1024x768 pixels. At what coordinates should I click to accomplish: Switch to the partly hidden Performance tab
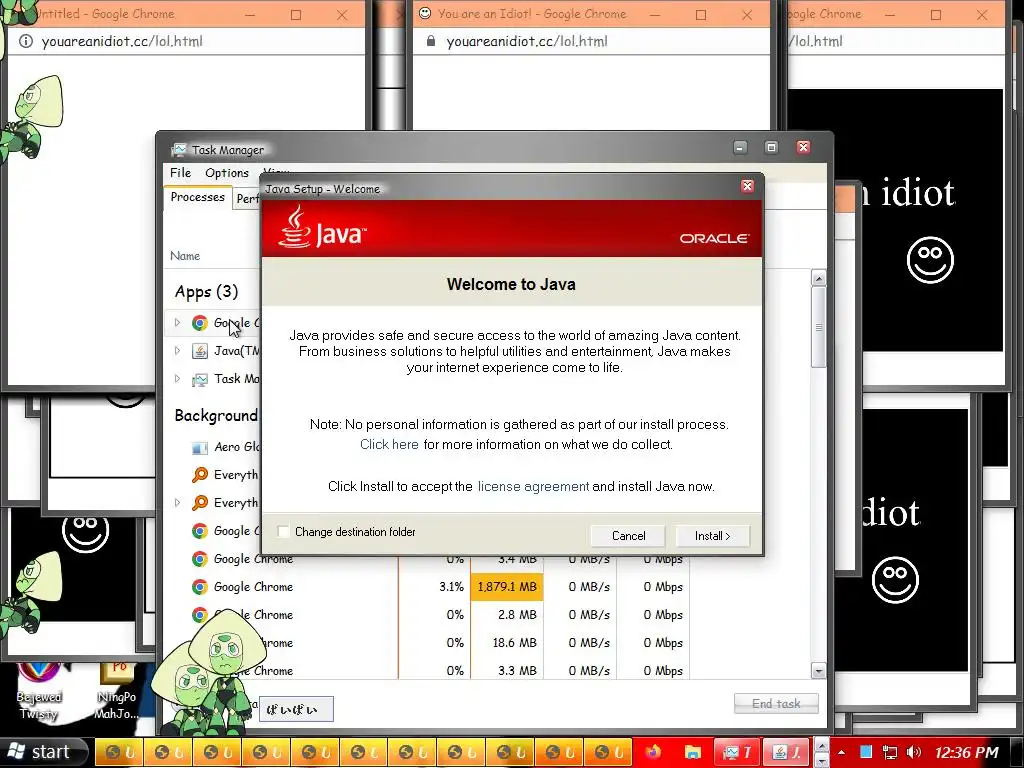(x=247, y=199)
